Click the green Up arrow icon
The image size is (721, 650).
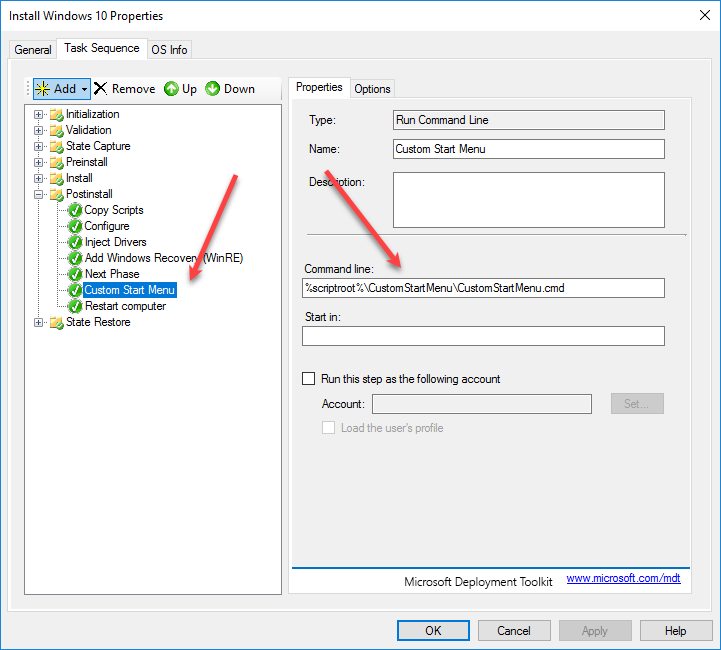pyautogui.click(x=171, y=89)
